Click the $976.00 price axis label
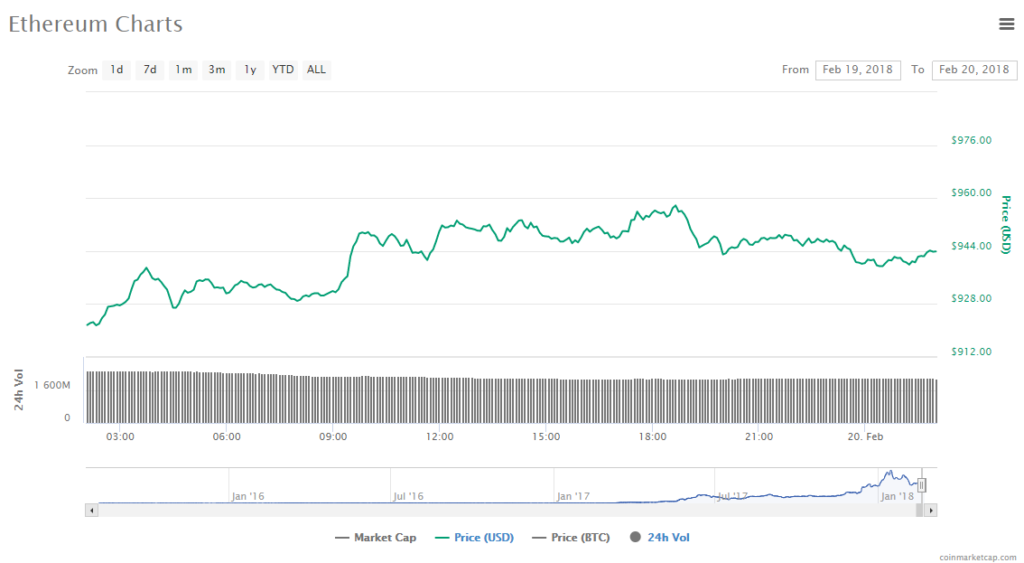Image resolution: width=1024 pixels, height=563 pixels. tap(971, 140)
